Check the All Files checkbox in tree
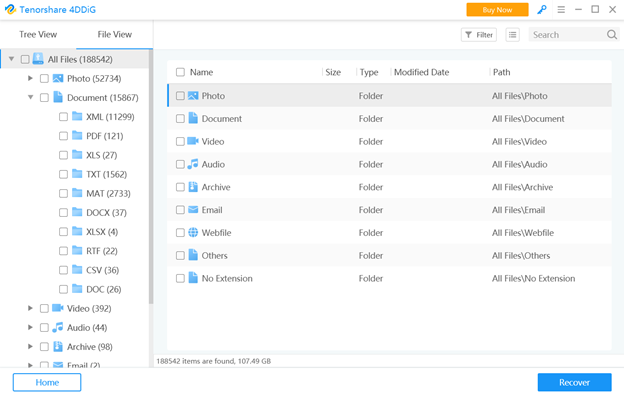 point(25,59)
